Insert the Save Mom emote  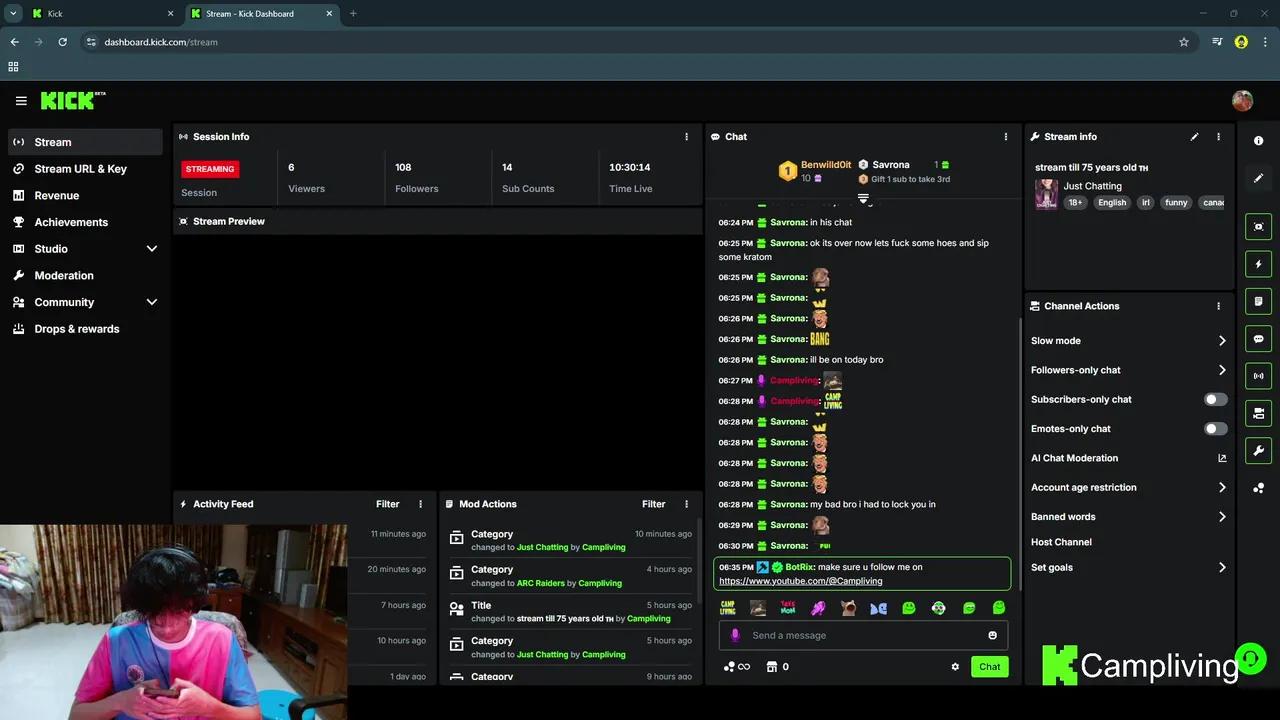pyautogui.click(x=788, y=608)
